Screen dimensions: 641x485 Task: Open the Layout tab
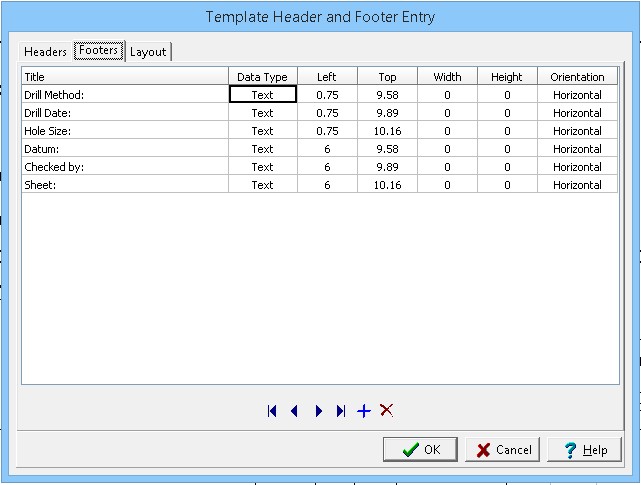coord(148,52)
